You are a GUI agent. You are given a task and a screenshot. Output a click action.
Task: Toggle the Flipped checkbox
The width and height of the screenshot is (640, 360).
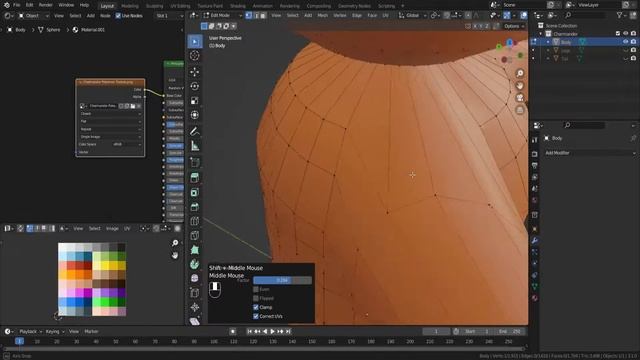pyautogui.click(x=256, y=298)
